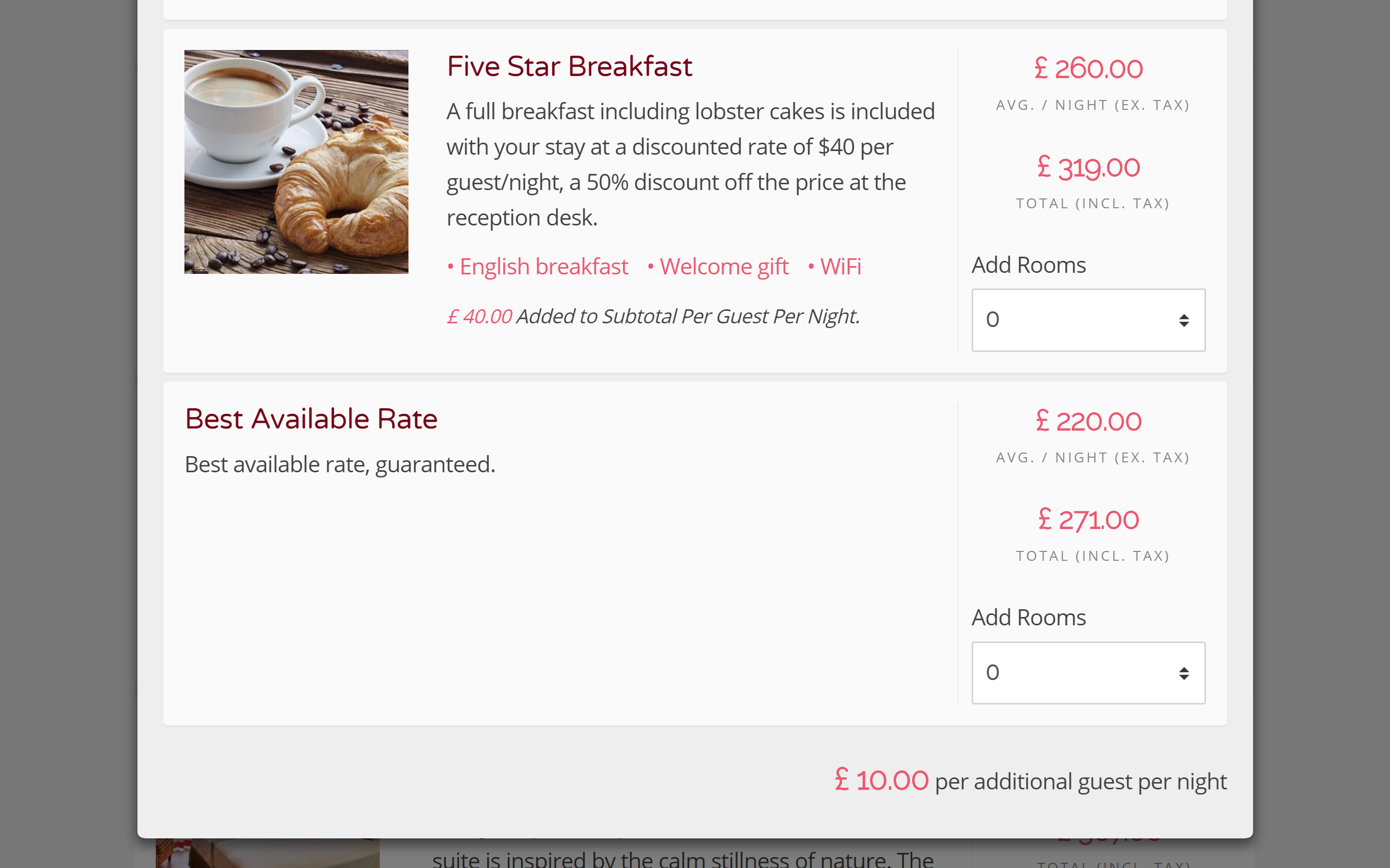This screenshot has width=1390, height=868.
Task: Click the Best available rate, guaranteed text
Action: [x=340, y=464]
